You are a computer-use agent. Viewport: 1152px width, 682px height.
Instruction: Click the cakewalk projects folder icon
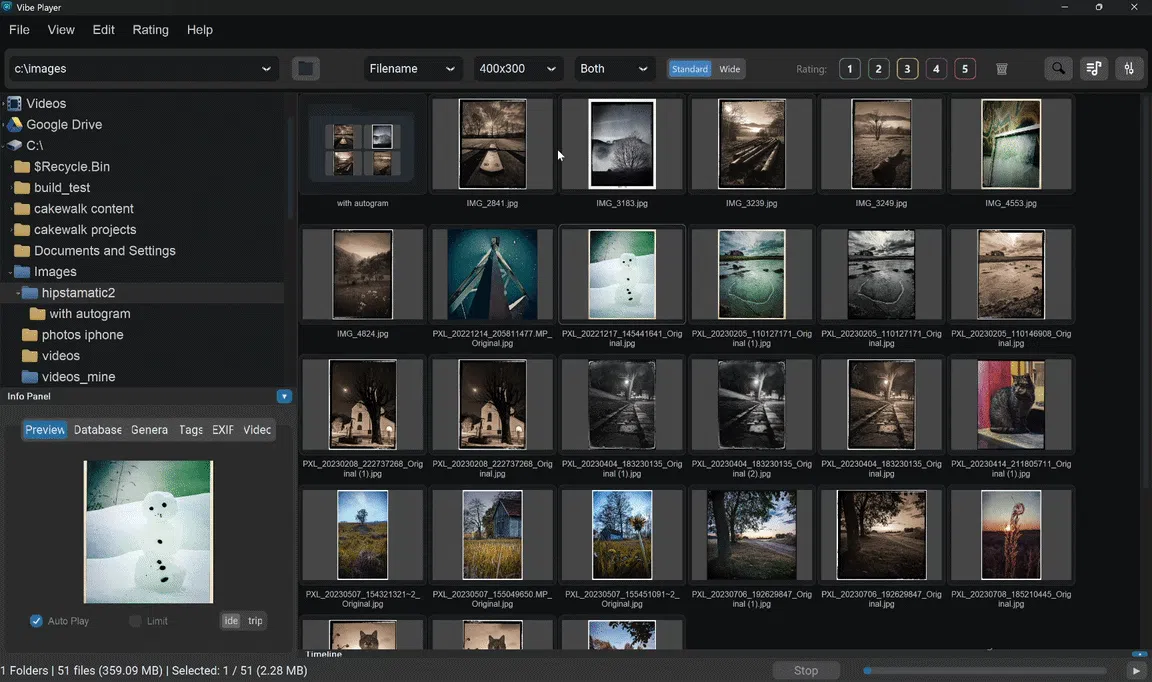22,229
